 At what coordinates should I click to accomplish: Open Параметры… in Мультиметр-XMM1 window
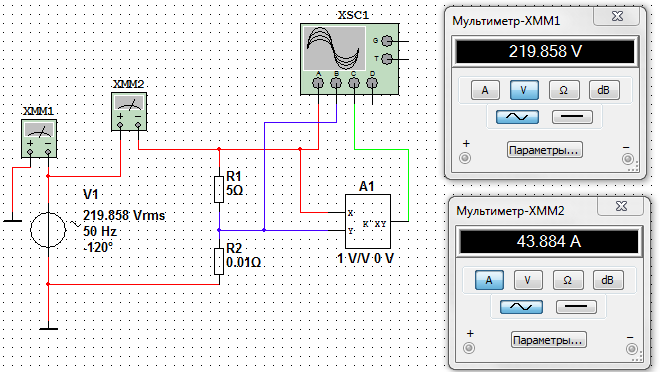point(545,150)
